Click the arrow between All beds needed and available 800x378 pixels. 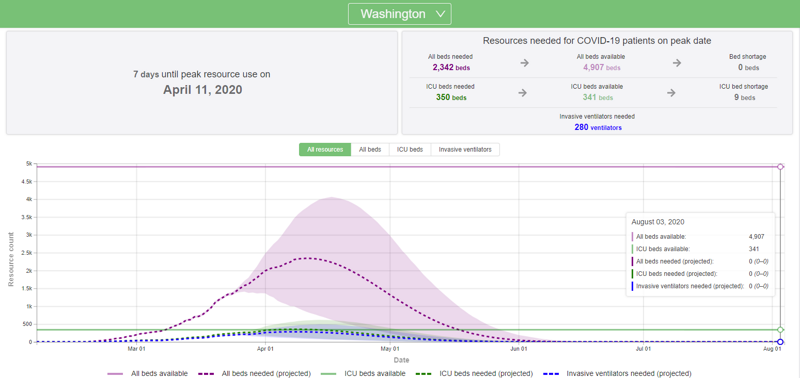pyautogui.click(x=524, y=63)
